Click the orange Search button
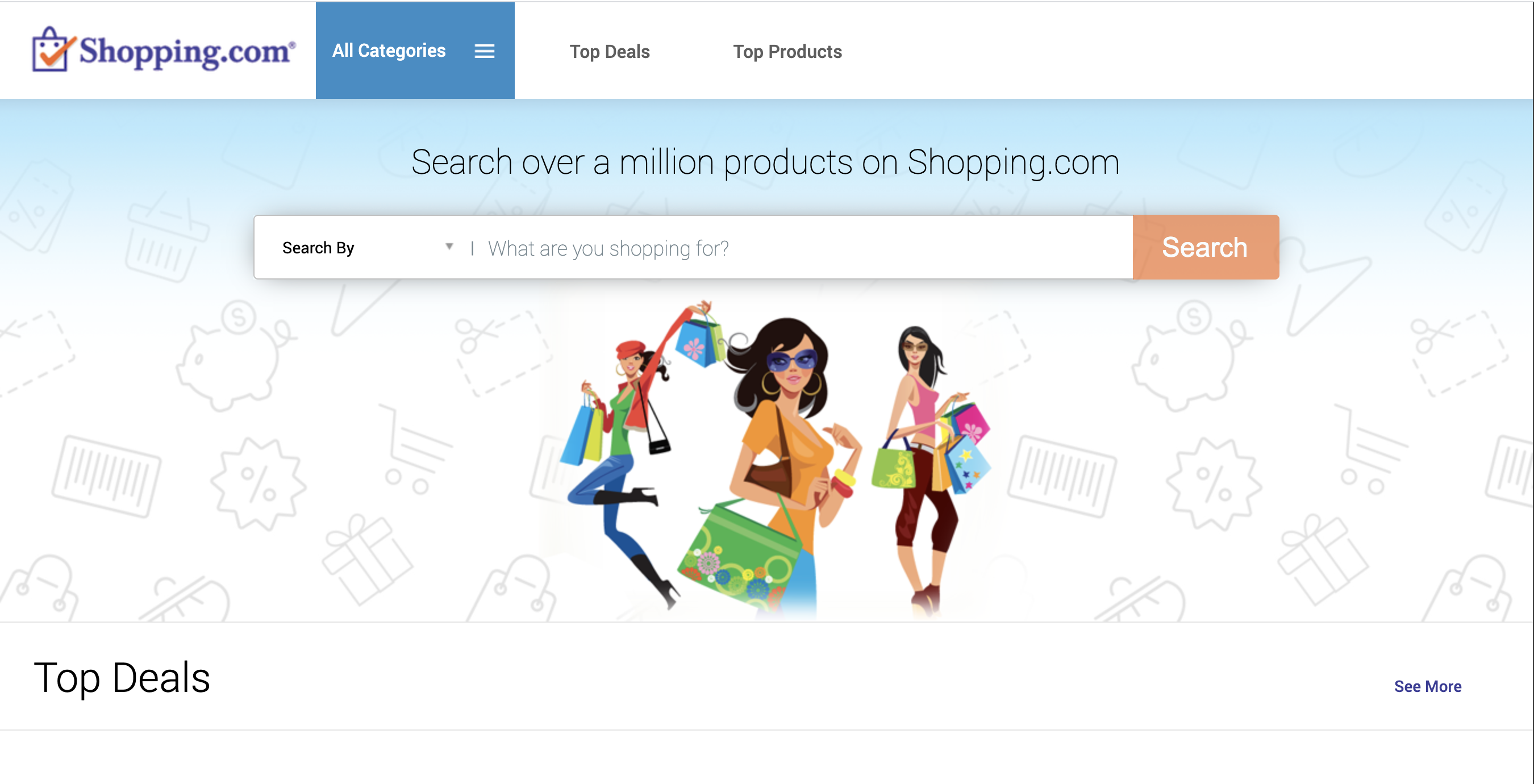This screenshot has width=1534, height=784. 1205,247
